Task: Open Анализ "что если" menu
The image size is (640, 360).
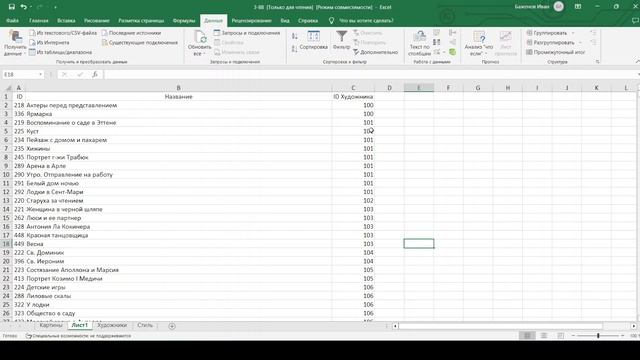Action: (479, 43)
